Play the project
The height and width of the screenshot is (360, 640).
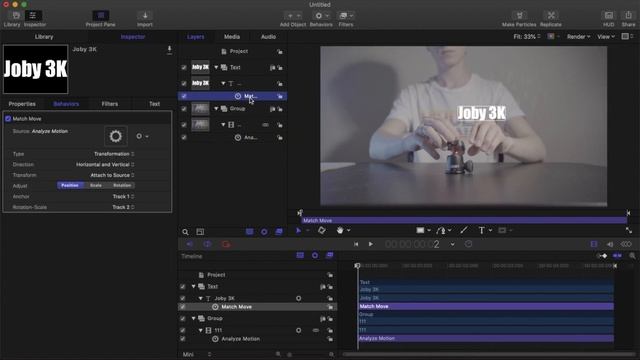[x=371, y=244]
